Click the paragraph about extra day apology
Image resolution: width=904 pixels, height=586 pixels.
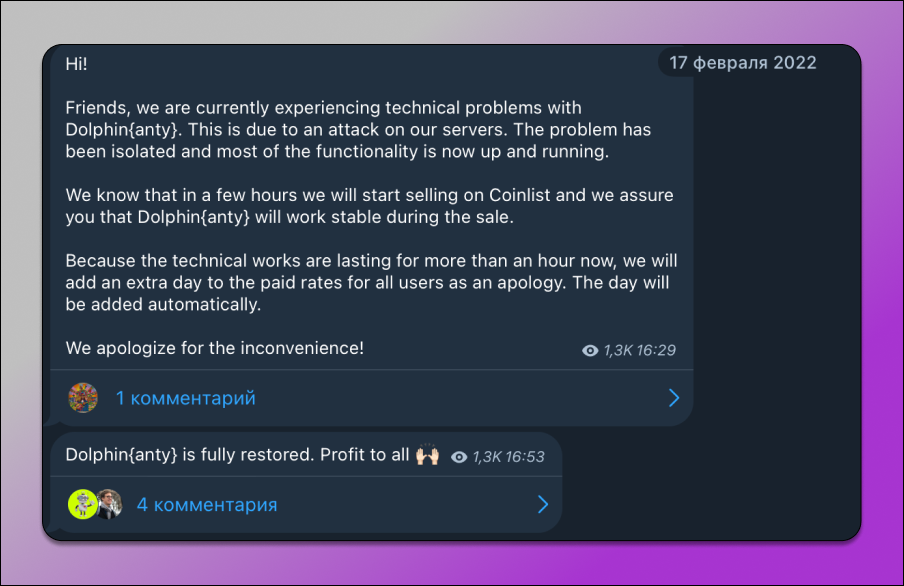point(371,283)
